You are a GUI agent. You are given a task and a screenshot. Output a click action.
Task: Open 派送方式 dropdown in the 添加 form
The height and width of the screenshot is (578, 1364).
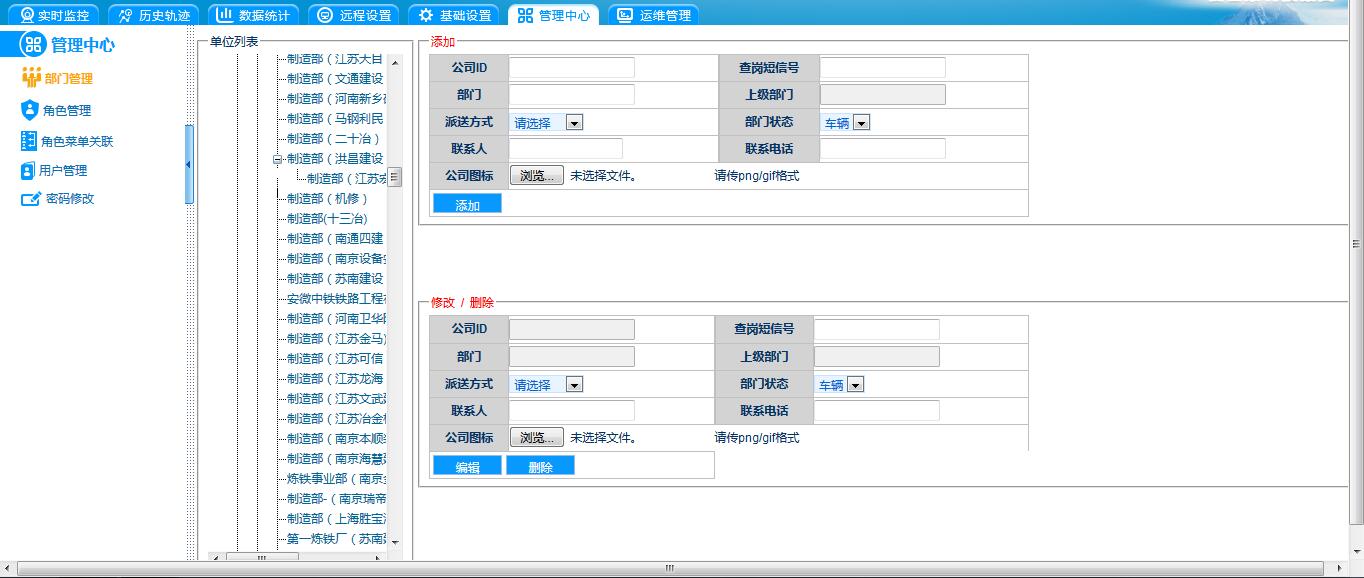[x=574, y=123]
